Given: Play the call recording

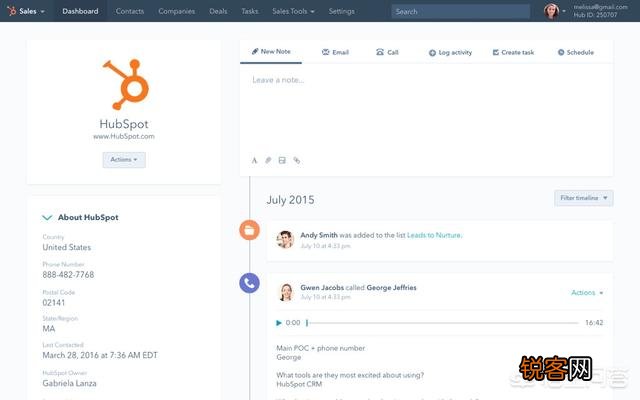Looking at the screenshot, I should [x=279, y=323].
